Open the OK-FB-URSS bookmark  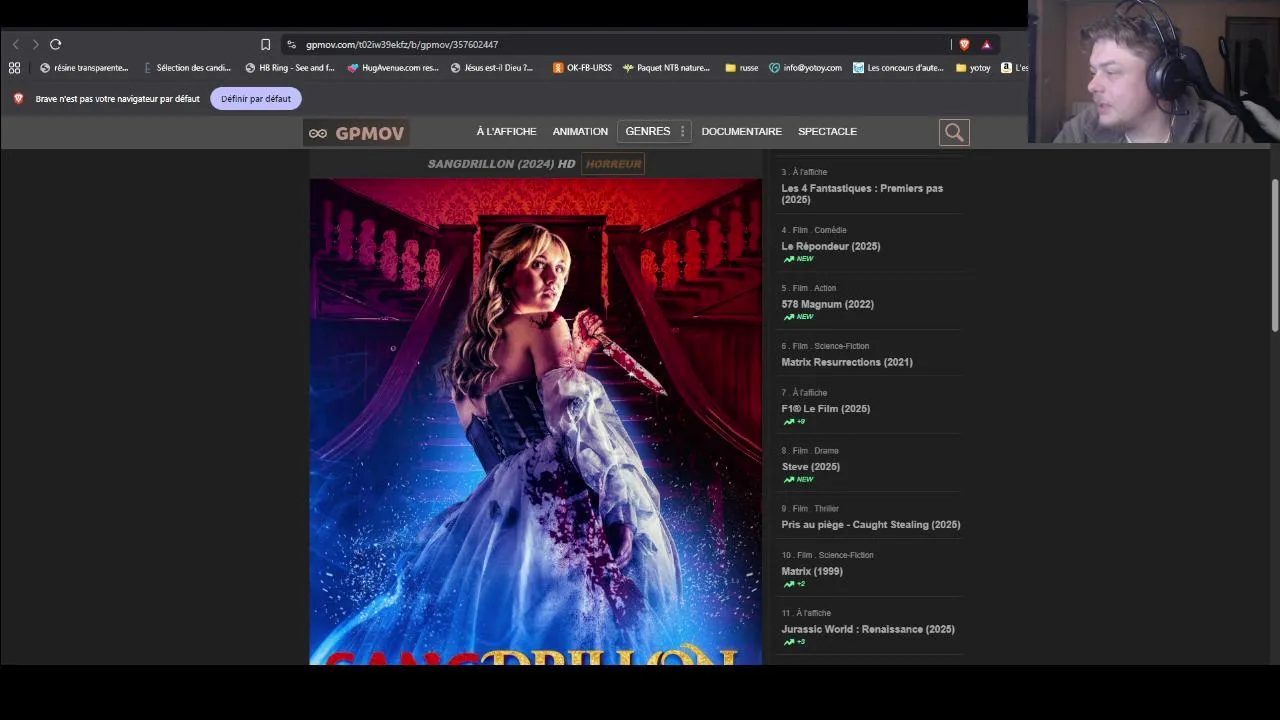[x=582, y=68]
